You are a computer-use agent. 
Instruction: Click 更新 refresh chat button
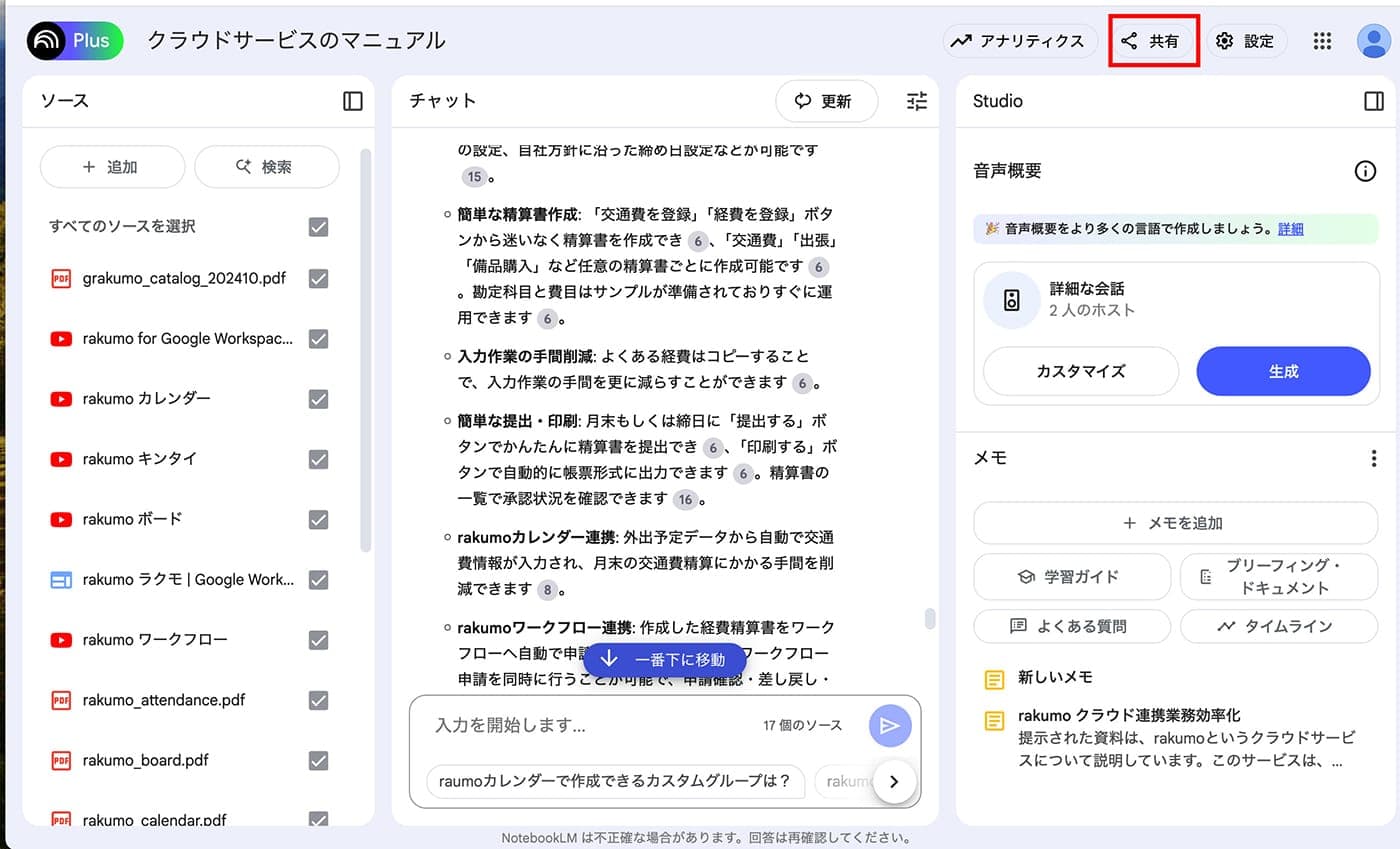point(826,101)
